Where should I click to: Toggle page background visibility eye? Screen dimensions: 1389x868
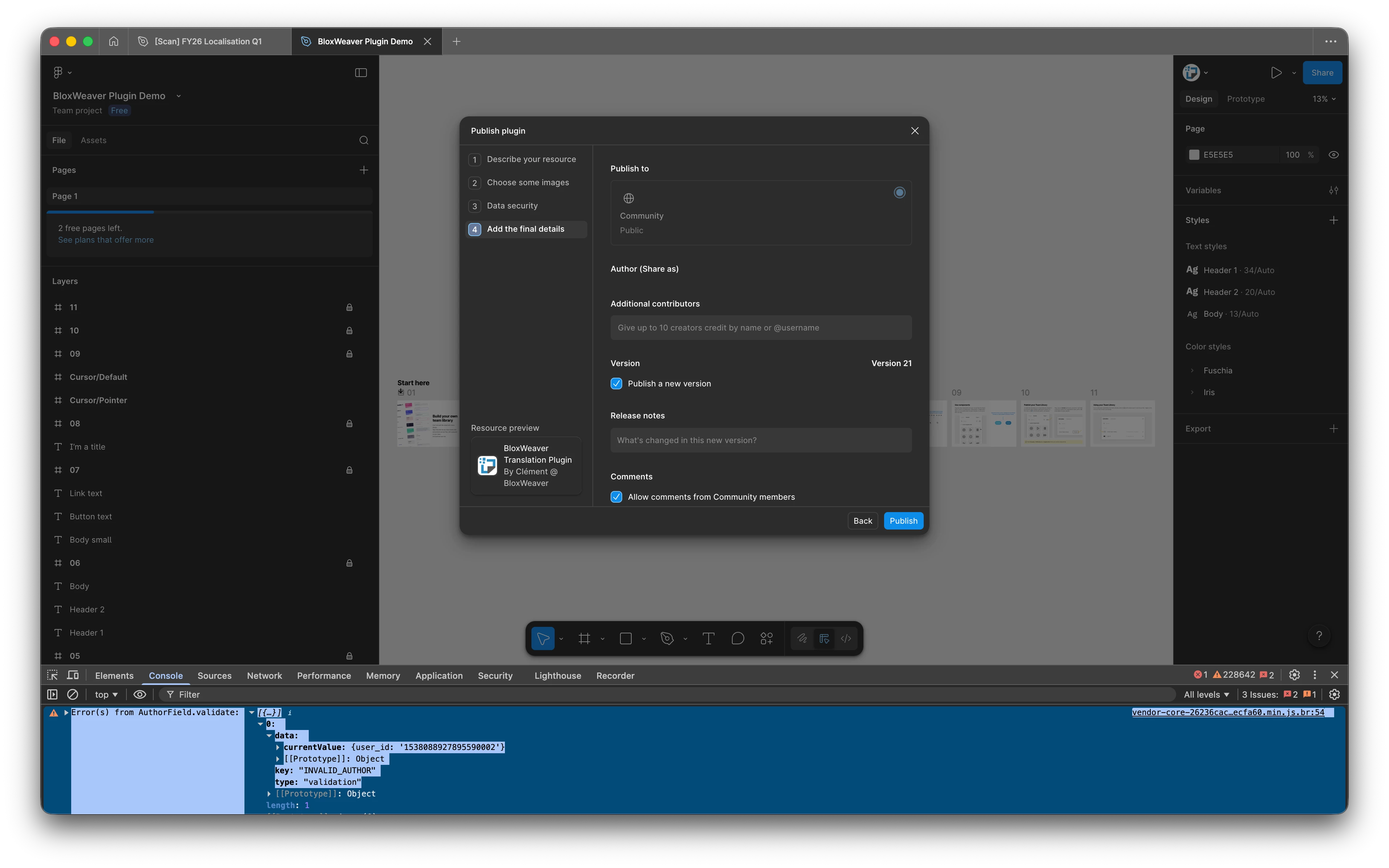coord(1333,155)
